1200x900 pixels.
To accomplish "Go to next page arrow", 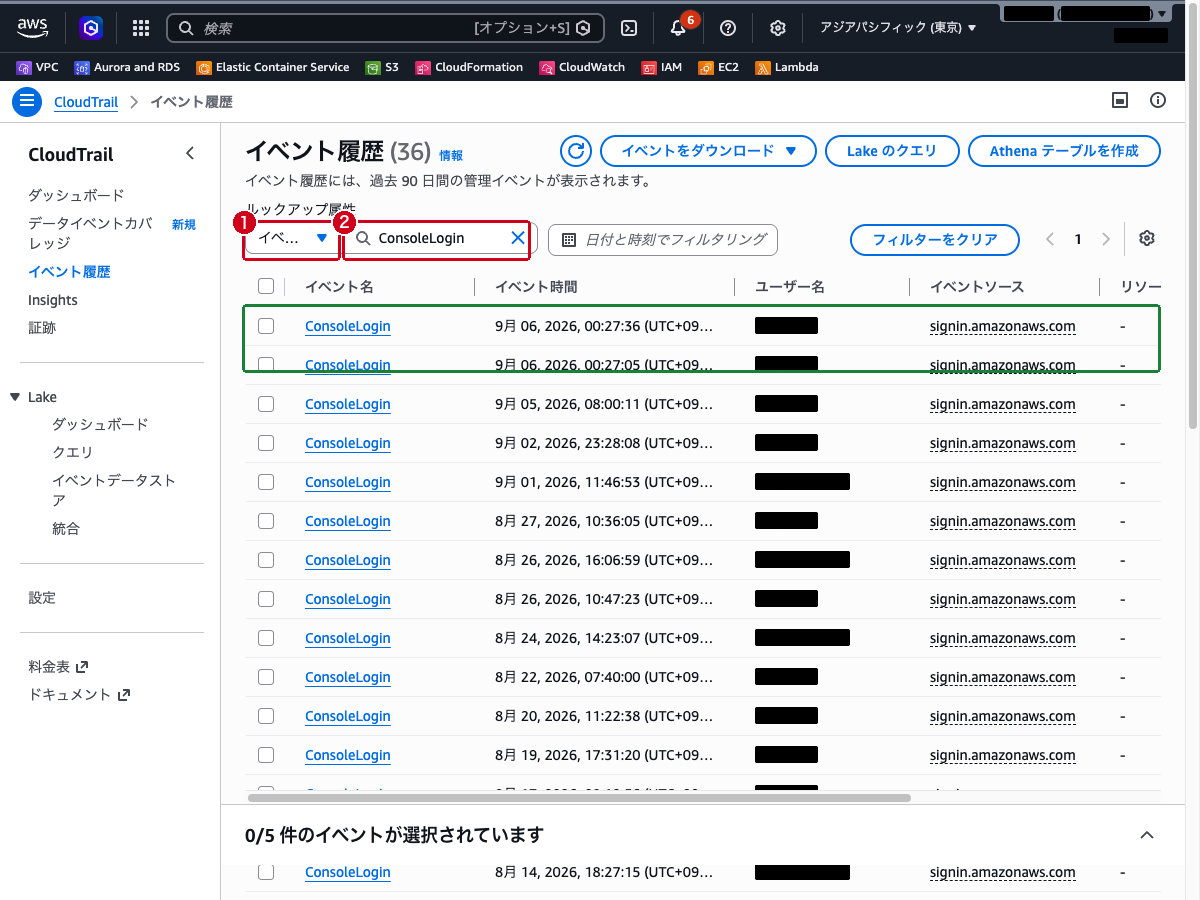I will 1106,239.
